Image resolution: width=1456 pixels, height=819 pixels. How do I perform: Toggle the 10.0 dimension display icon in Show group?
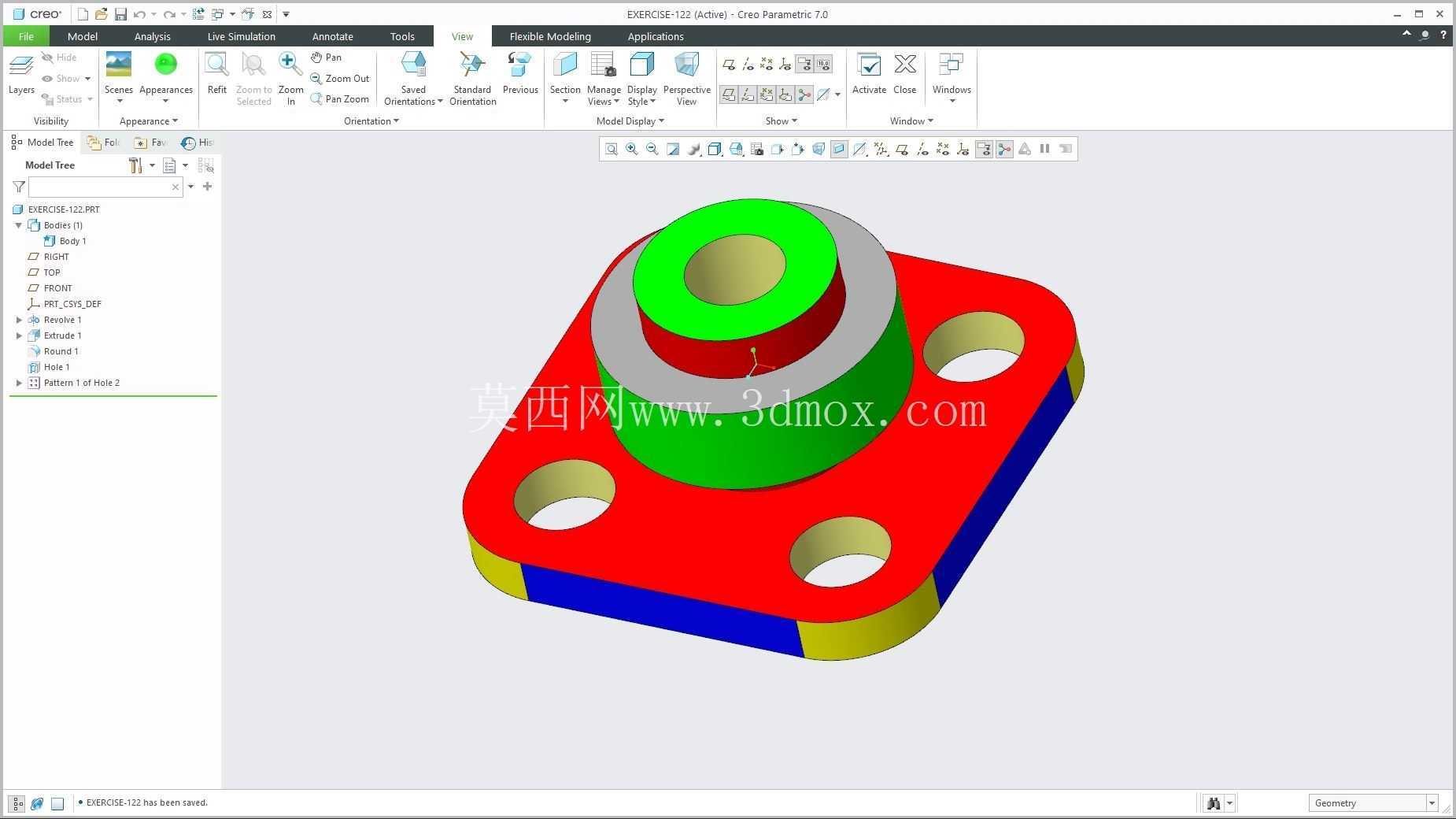[x=823, y=65]
